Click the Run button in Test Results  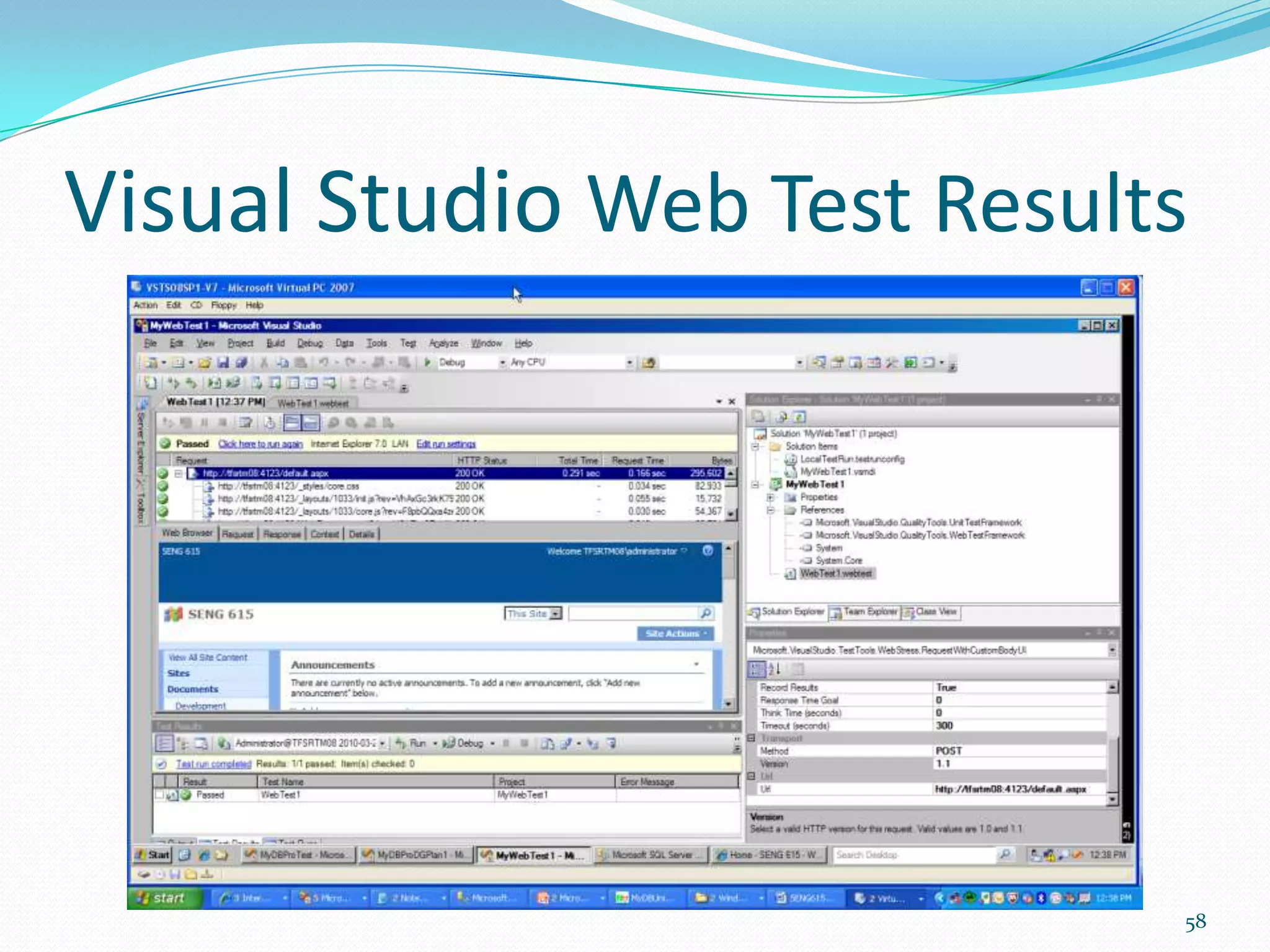[x=412, y=743]
